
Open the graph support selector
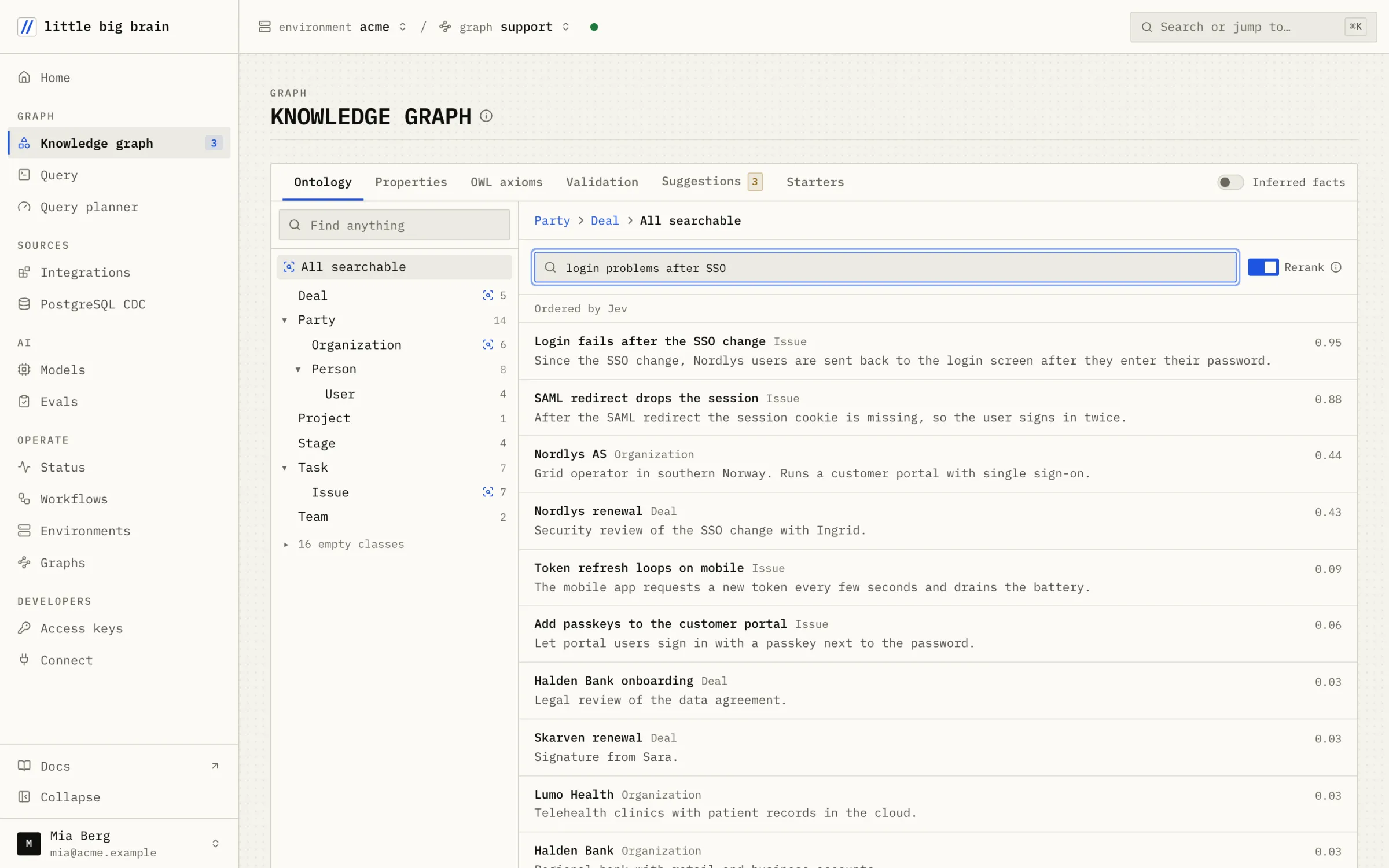pos(505,27)
